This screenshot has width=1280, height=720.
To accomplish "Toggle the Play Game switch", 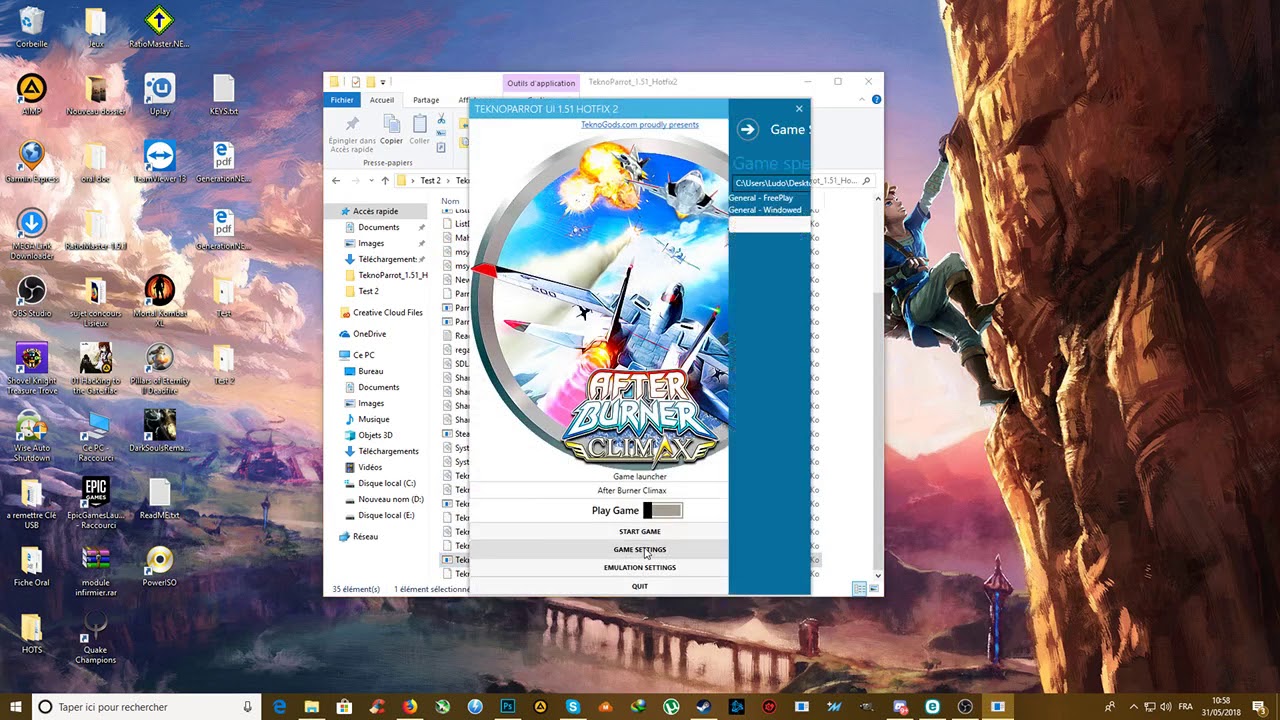I will (x=662, y=510).
